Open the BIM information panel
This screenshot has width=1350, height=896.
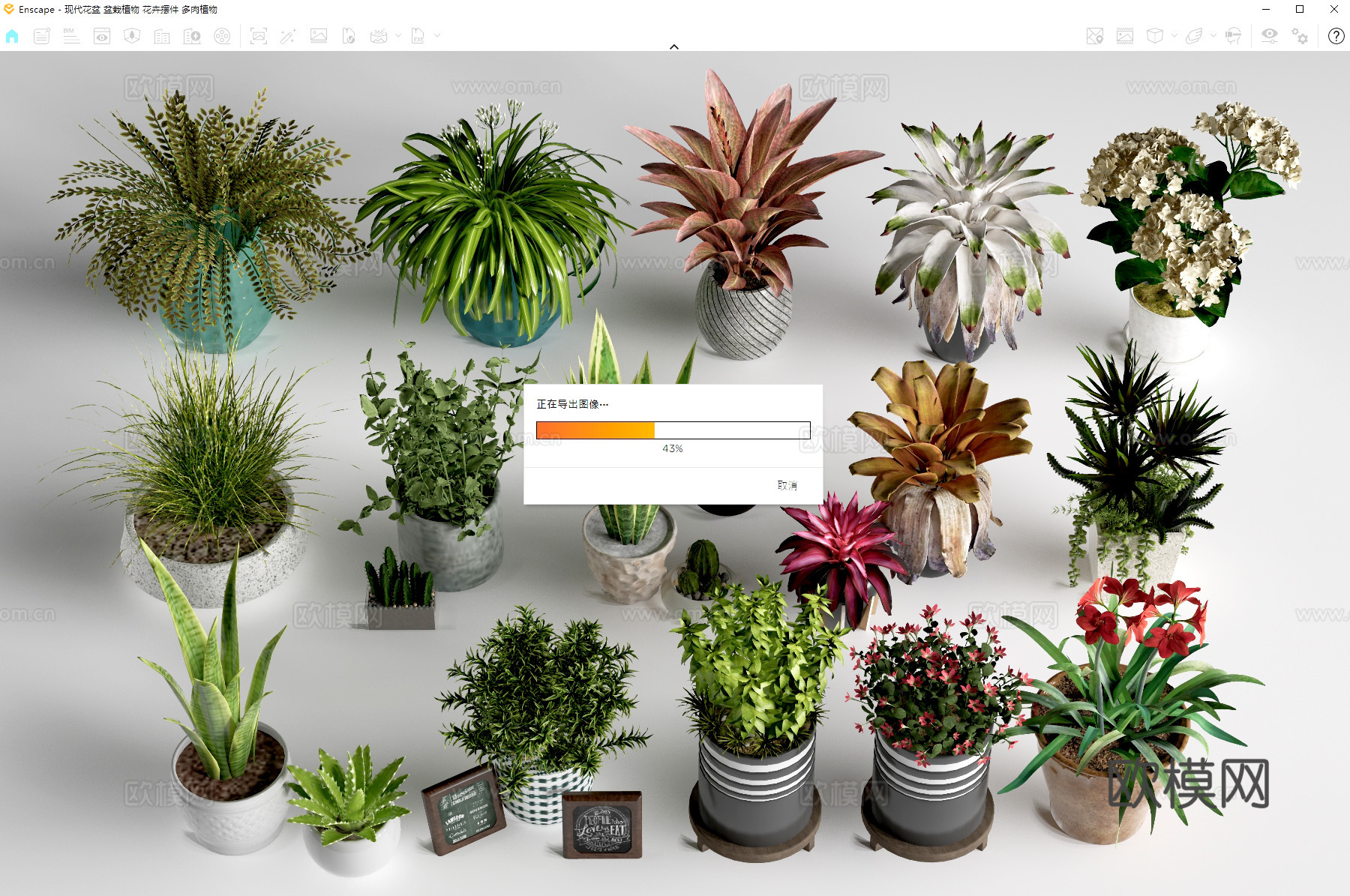pos(71,36)
